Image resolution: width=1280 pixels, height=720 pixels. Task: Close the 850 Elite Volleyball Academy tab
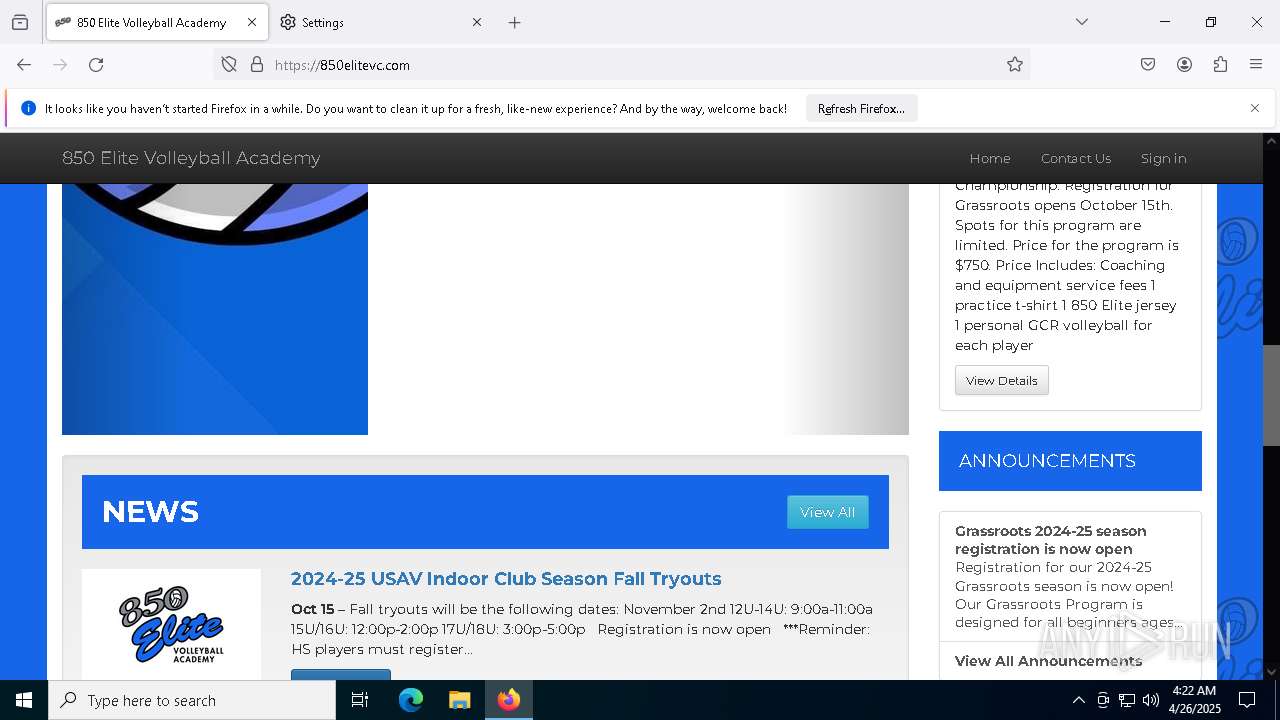pos(252,22)
